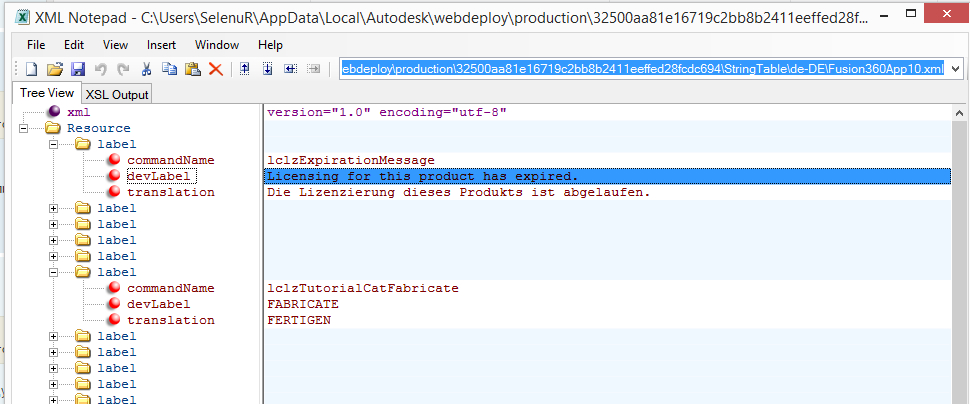This screenshot has height=404, width=970.
Task: Collapse the first label node under Resource
Action: (x=53, y=144)
